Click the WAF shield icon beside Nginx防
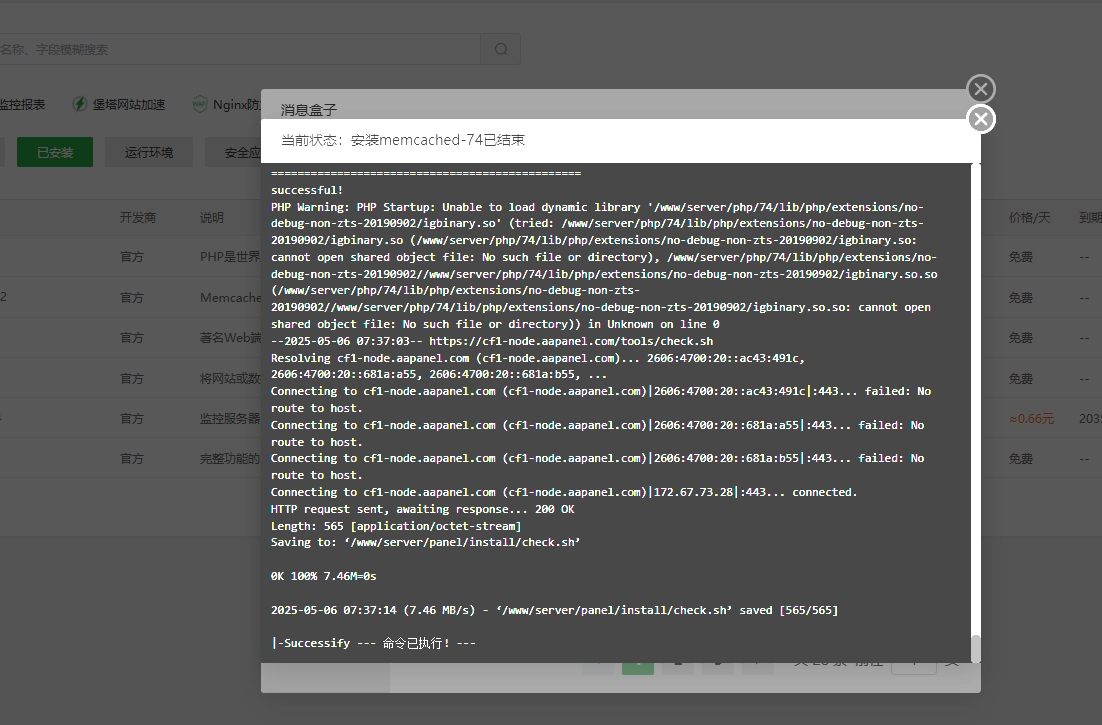 coord(200,104)
